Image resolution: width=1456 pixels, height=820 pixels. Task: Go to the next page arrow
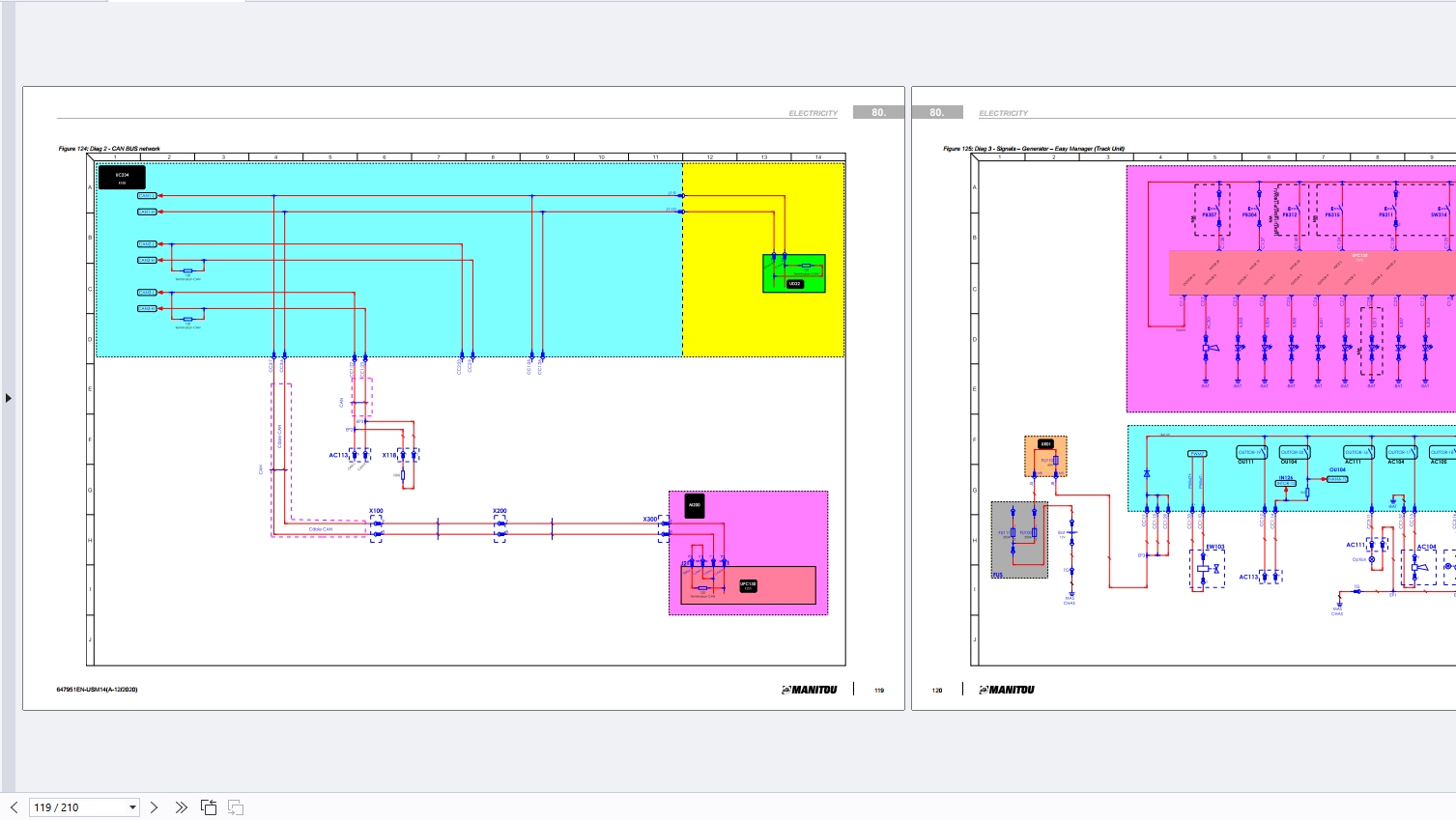click(x=154, y=807)
